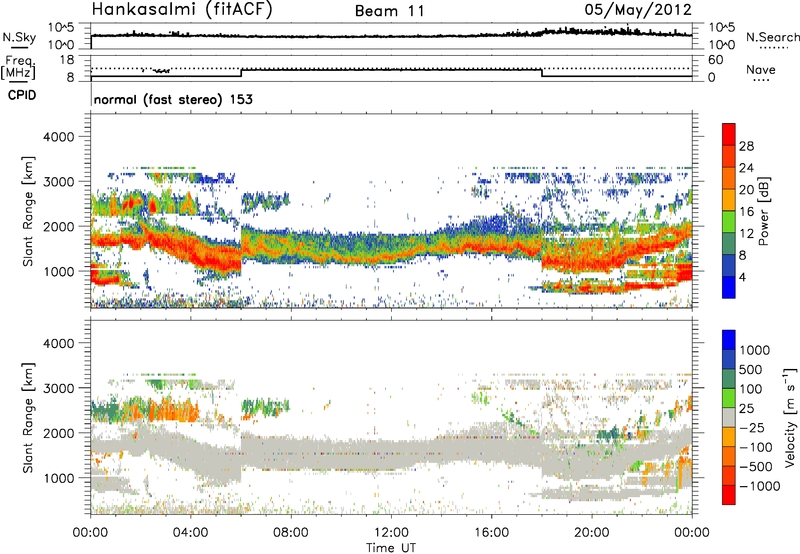Click the date 05/May/2012
800x554 pixels.
click(638, 10)
